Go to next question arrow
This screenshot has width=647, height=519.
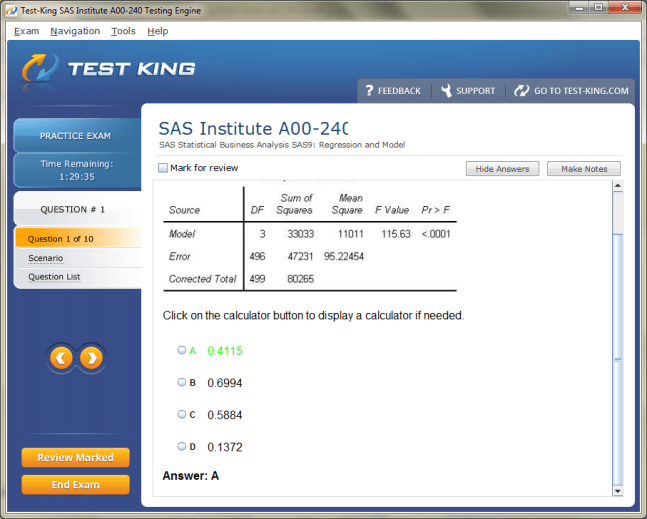click(91, 358)
